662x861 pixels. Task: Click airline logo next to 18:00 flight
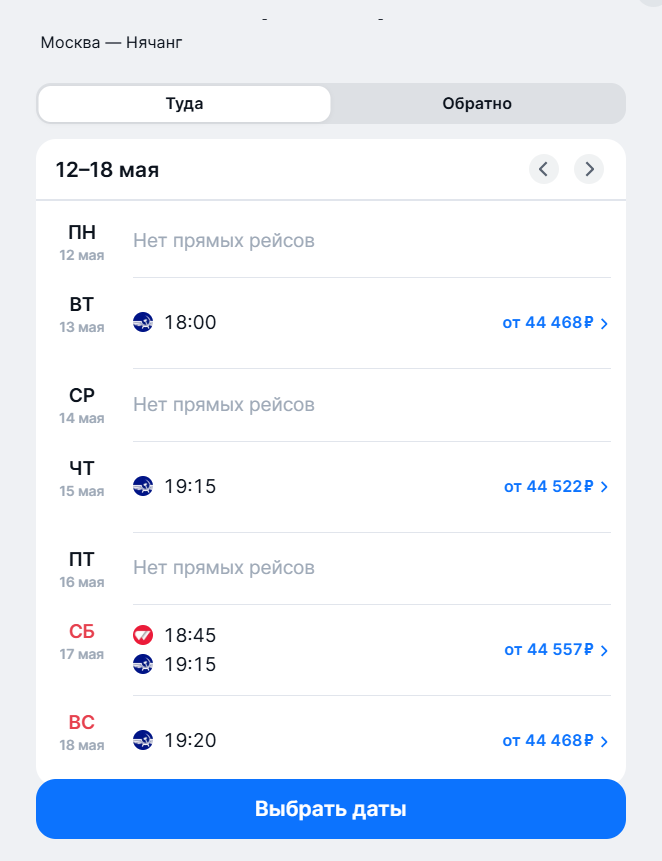point(143,323)
